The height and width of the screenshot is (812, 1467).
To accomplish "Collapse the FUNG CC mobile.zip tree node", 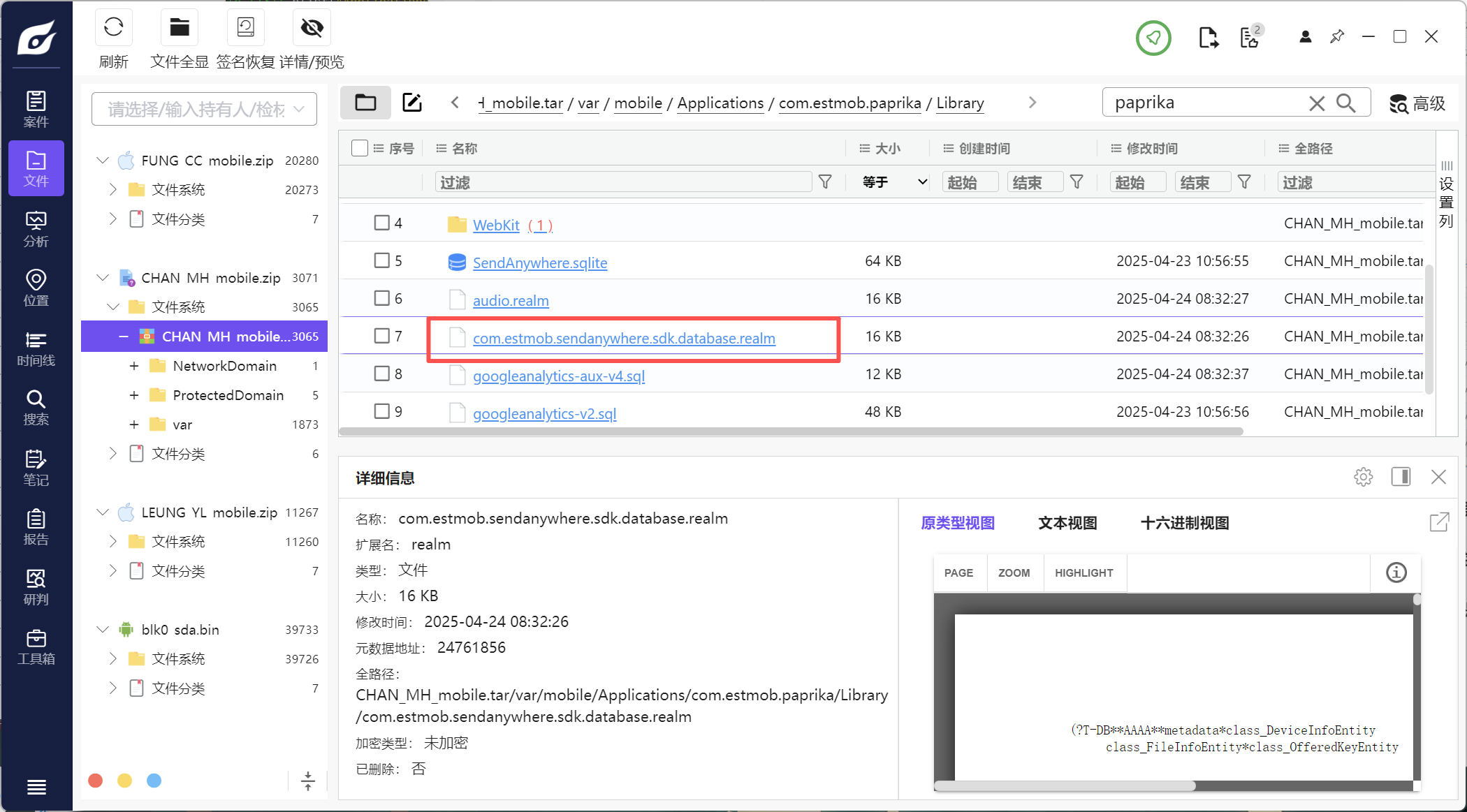I will pos(103,161).
